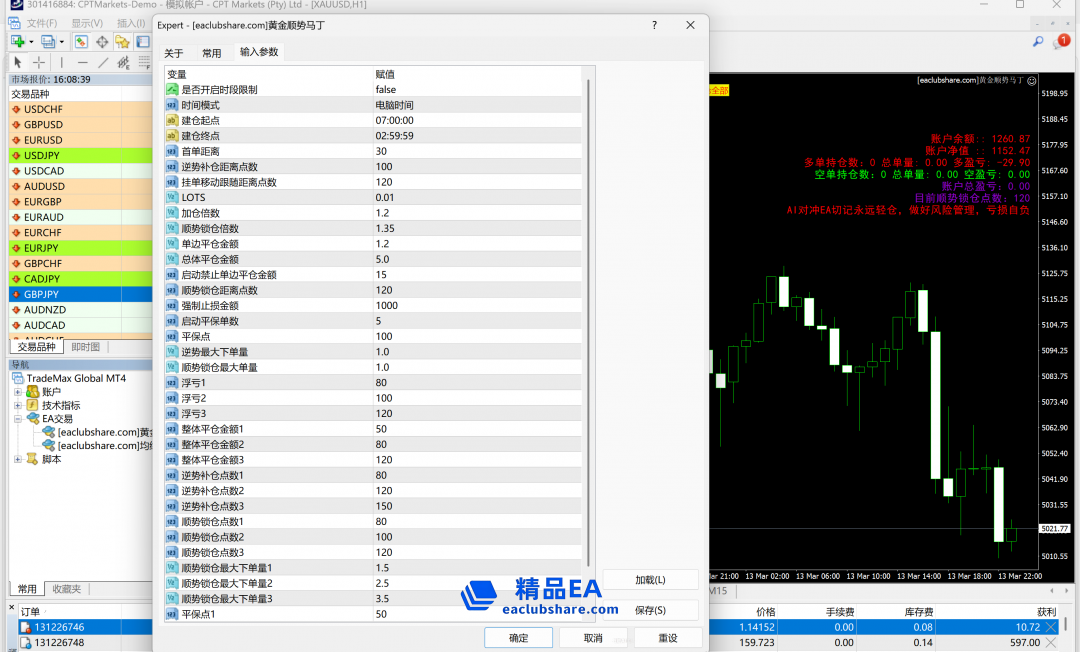
Task: Click the 加载(L) button
Action: tap(651, 580)
